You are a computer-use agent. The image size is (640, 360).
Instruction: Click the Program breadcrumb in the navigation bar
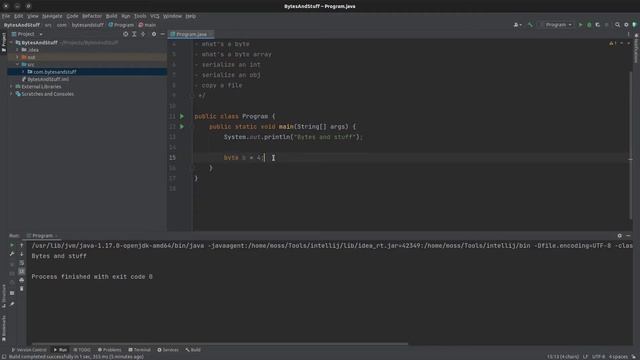pyautogui.click(x=121, y=25)
